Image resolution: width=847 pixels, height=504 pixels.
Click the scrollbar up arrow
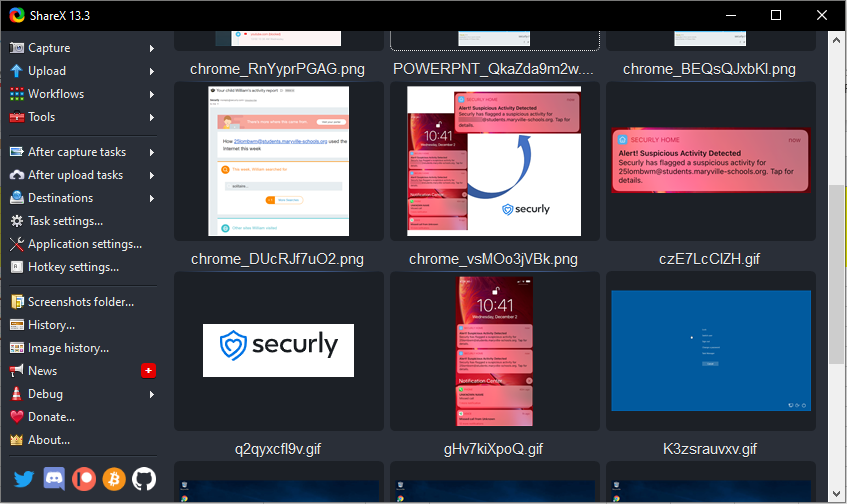pos(836,40)
